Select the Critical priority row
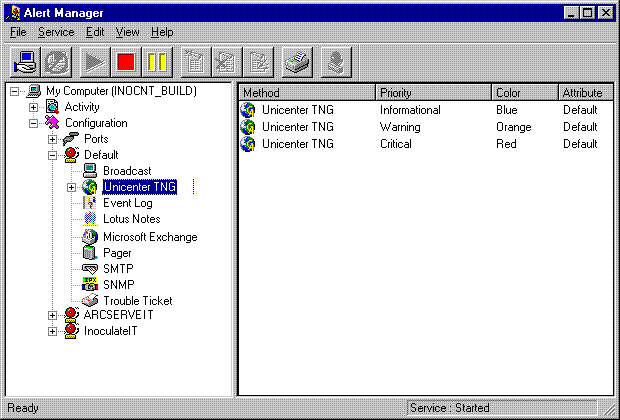The image size is (620, 420). point(426,144)
